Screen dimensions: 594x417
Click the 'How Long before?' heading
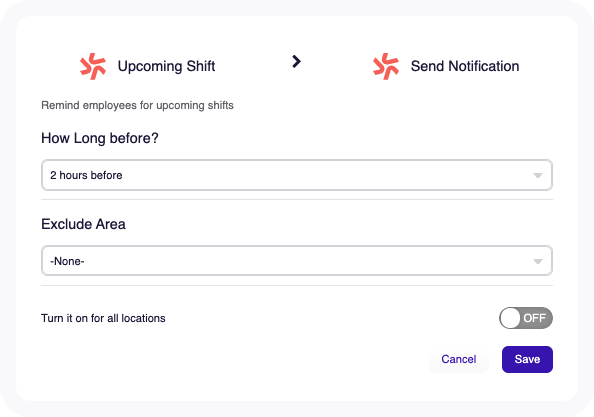[100, 138]
